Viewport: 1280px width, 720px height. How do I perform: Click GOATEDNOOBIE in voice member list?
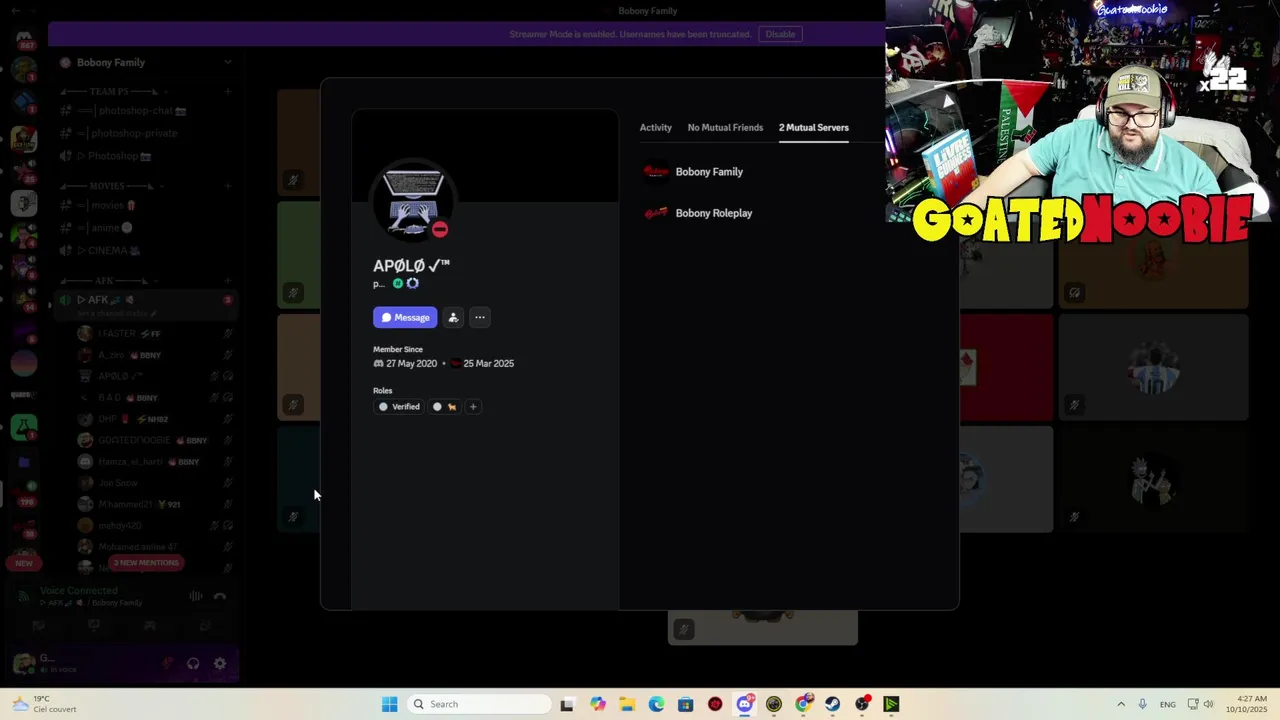(x=155, y=440)
